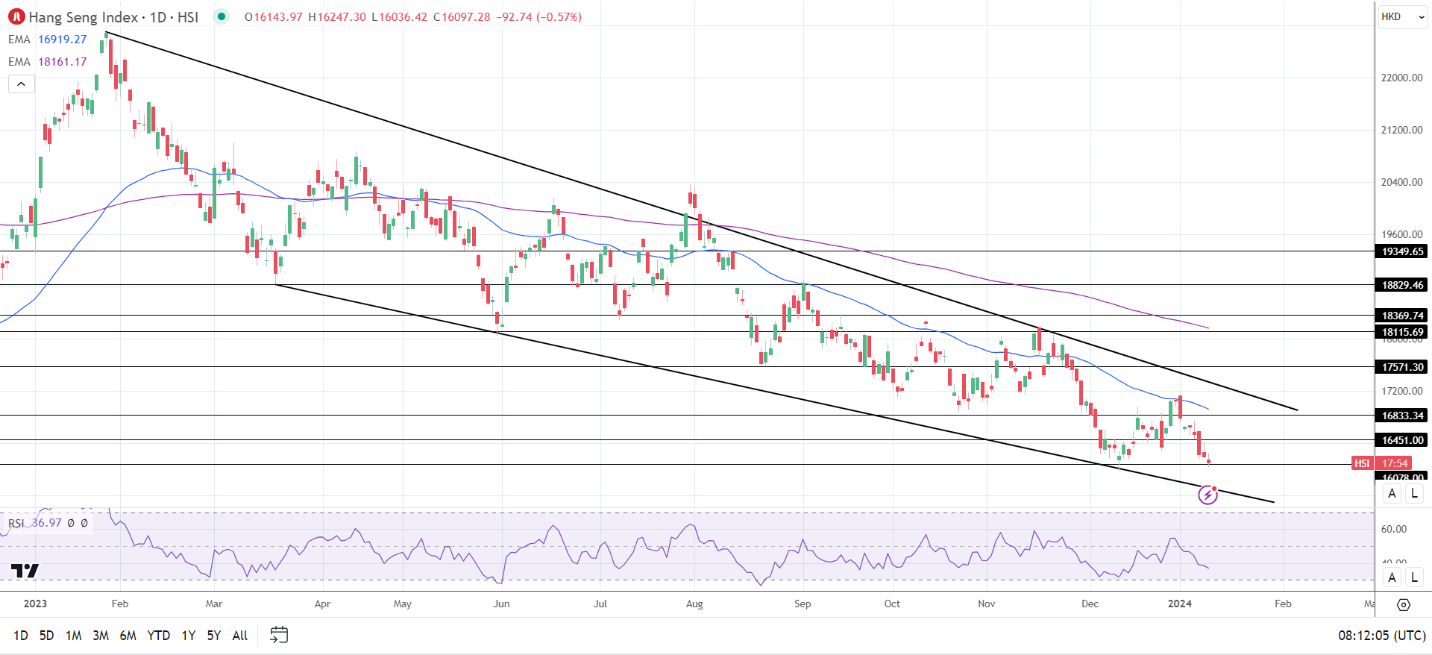Screen dimensions: 1432x655
Task: Select the 3M time range
Action: [x=100, y=635]
